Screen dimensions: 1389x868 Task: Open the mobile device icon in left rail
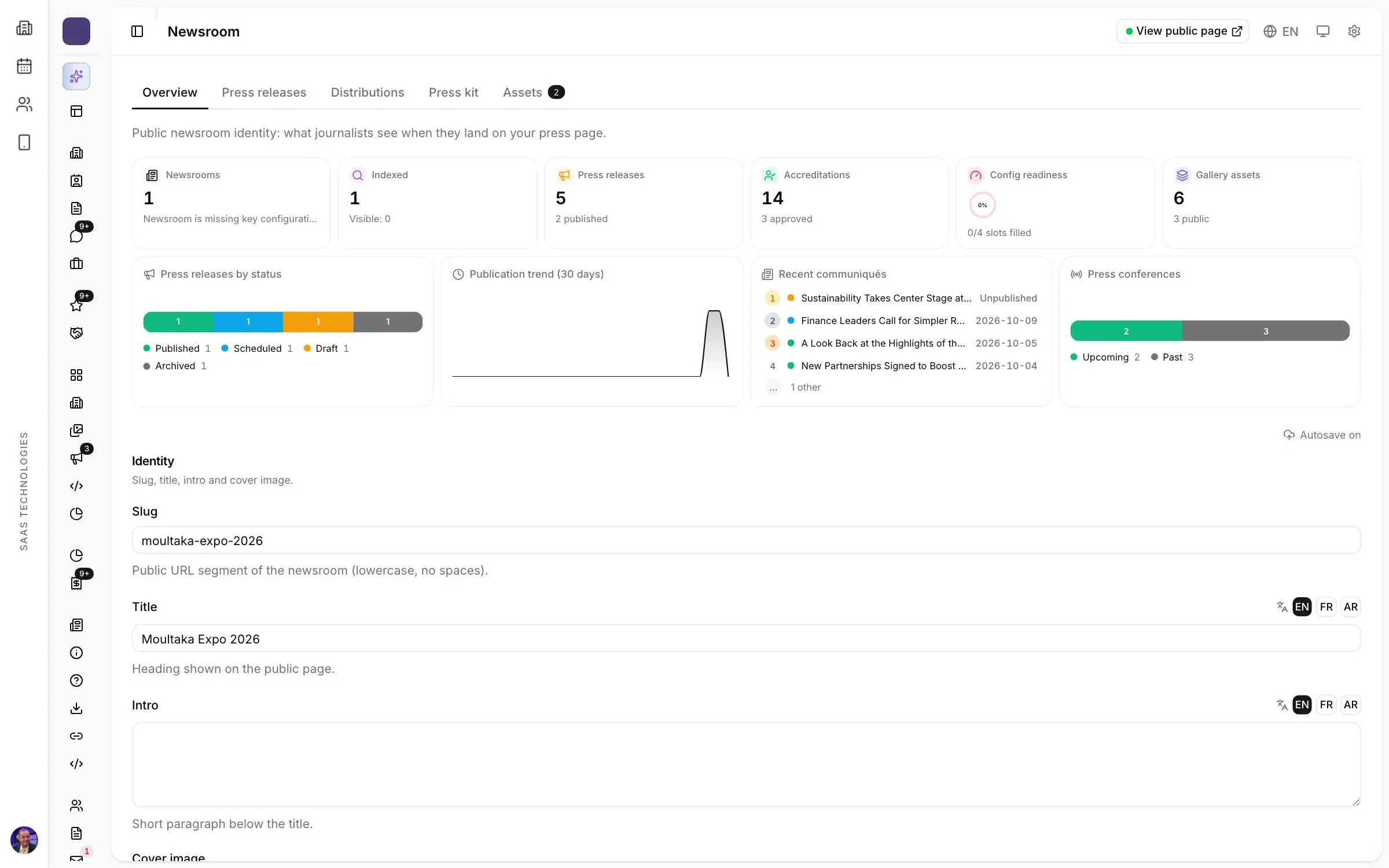tap(24, 142)
